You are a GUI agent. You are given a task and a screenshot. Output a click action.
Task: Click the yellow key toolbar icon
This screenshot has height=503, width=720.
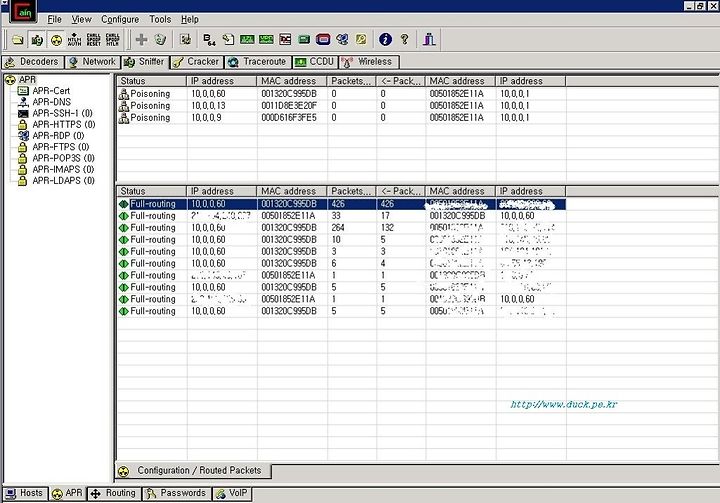click(x=361, y=40)
